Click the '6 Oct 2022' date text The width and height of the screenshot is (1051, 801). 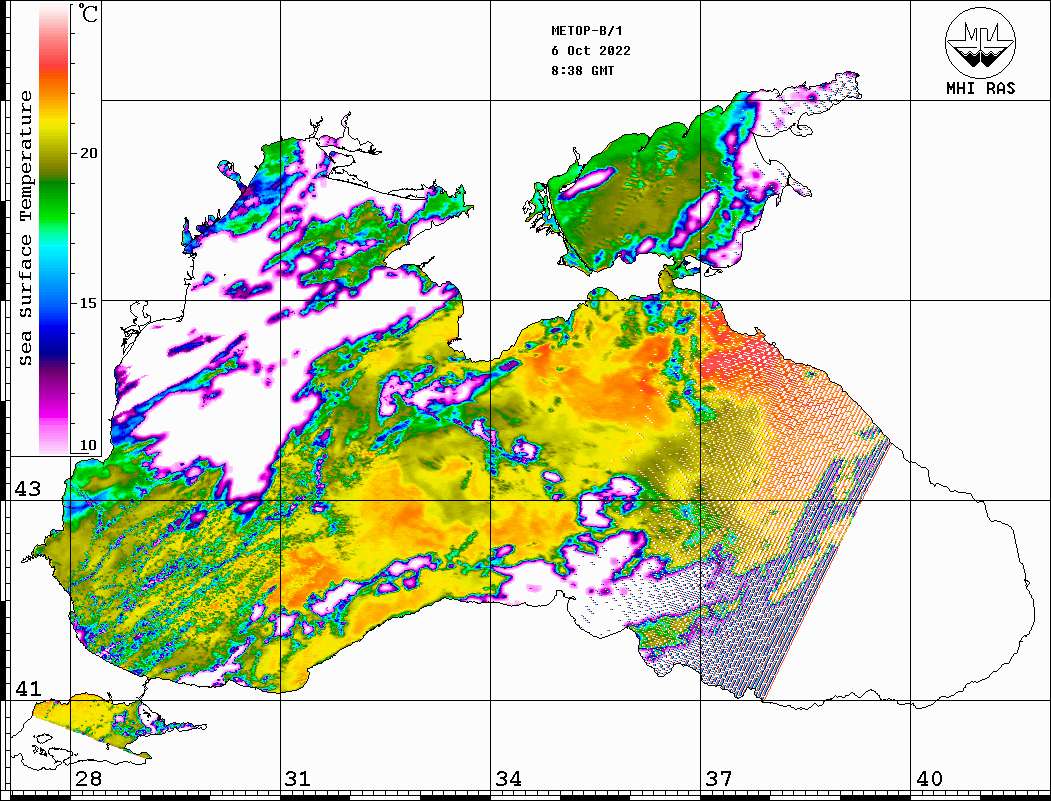(x=591, y=51)
